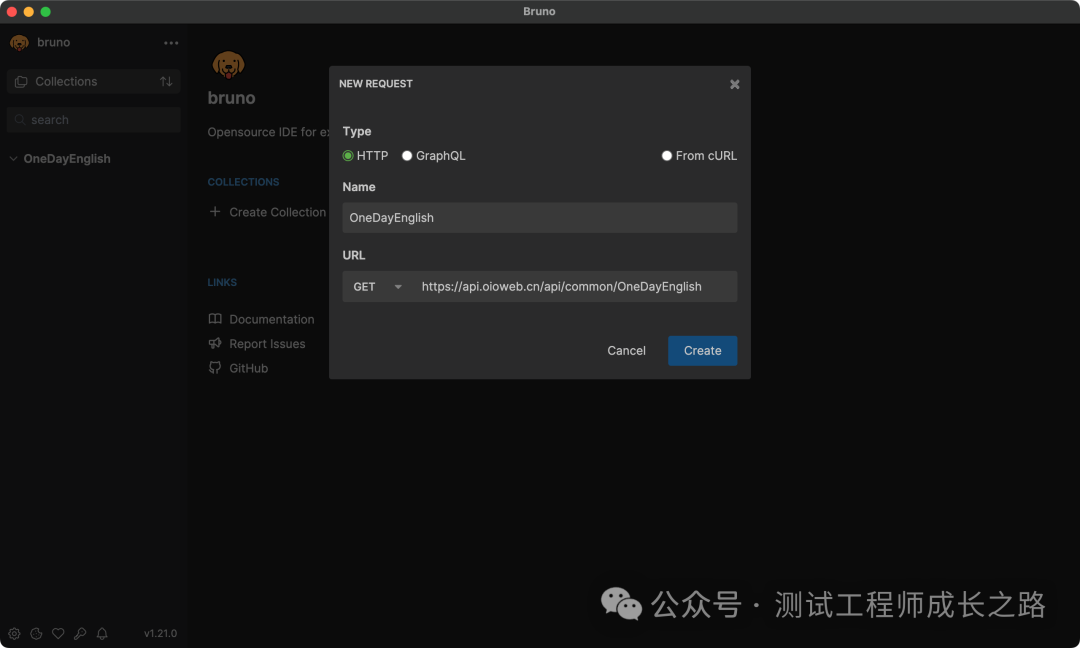Screen dimensions: 1080x648
Task: Select the HTTP request type radio button
Action: pos(348,156)
